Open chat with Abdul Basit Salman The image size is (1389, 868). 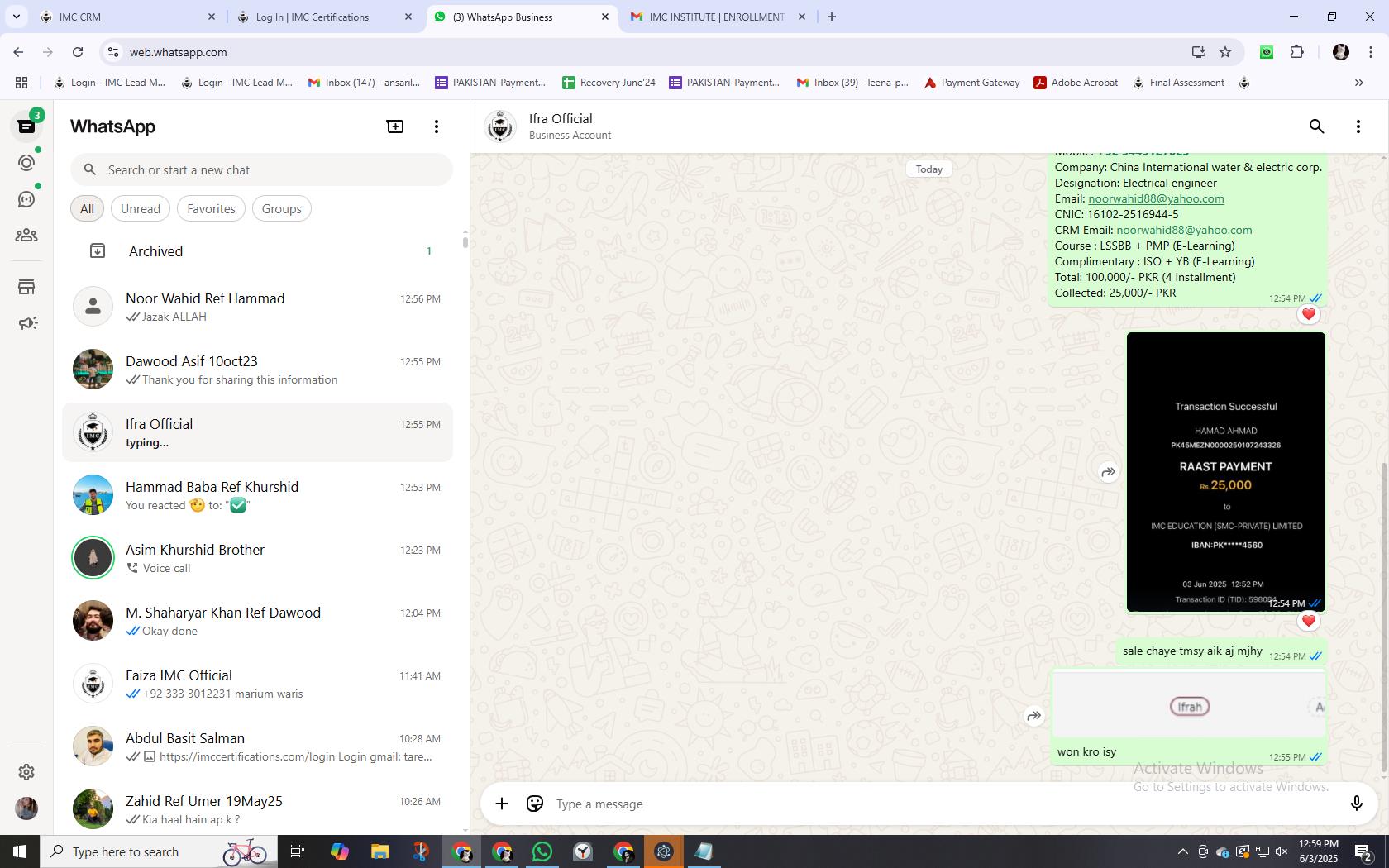pyautogui.click(x=257, y=746)
